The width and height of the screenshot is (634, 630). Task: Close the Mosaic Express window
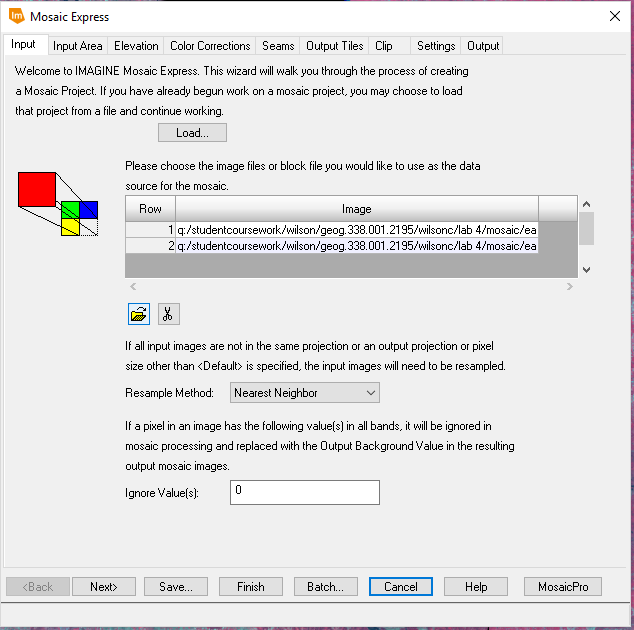tap(615, 16)
